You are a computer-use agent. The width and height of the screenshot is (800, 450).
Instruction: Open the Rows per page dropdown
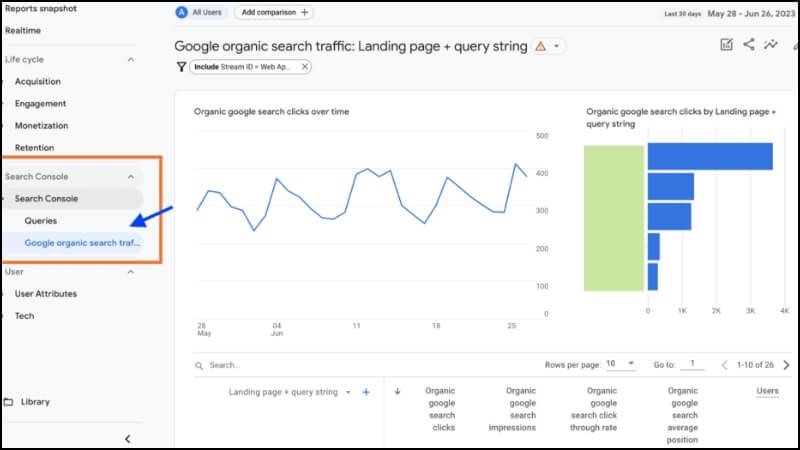tap(620, 364)
